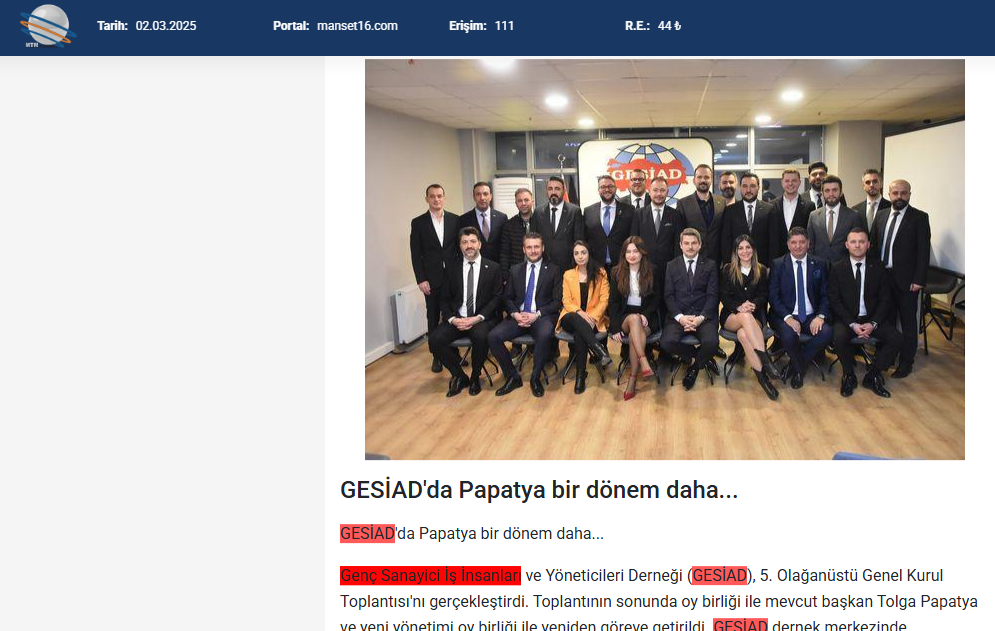This screenshot has width=995, height=631.
Task: Click the R.E. value 44 ₺
Action: pos(669,26)
